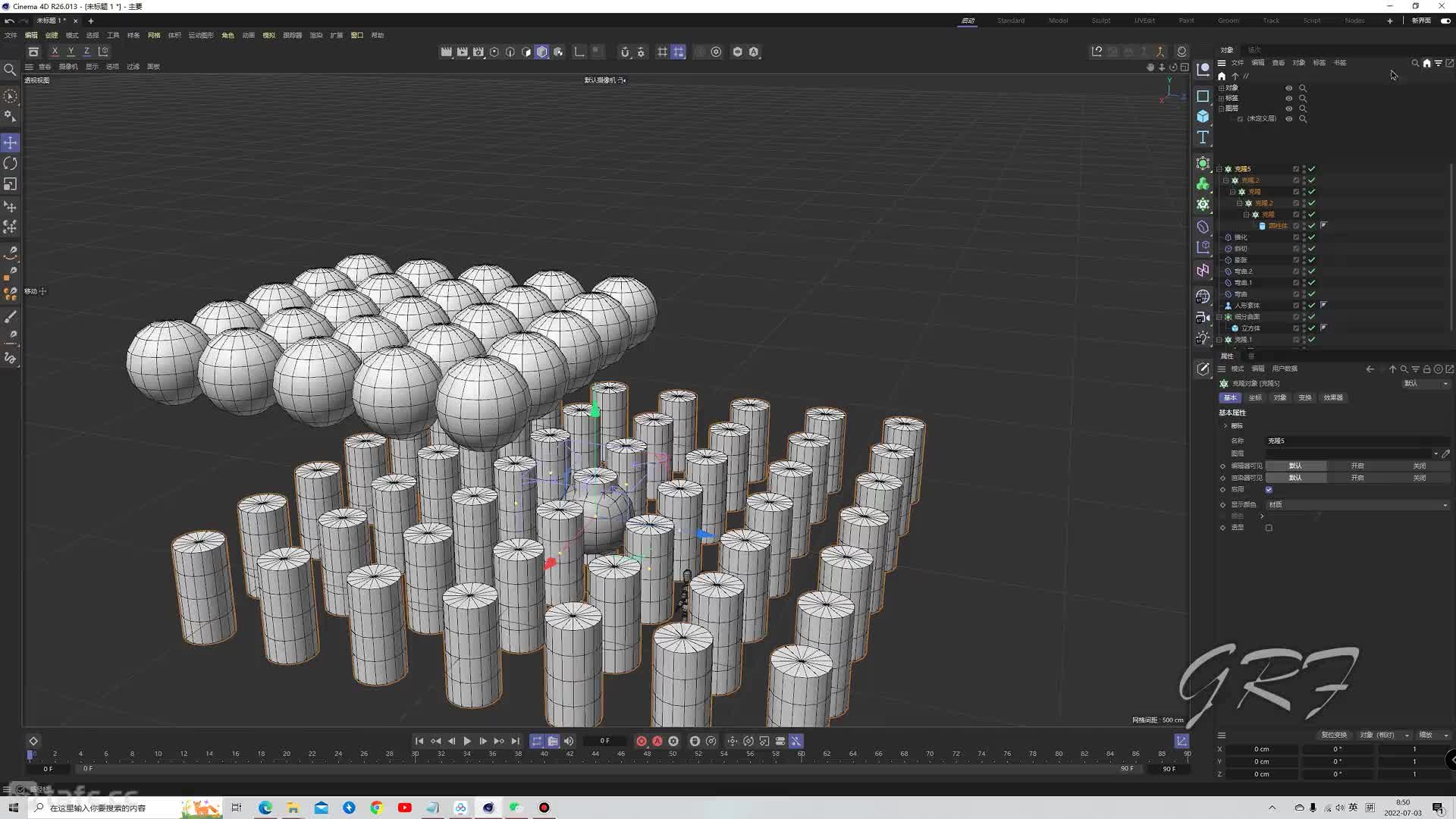Open the green Volume builder icon in palette

pyautogui.click(x=1203, y=184)
